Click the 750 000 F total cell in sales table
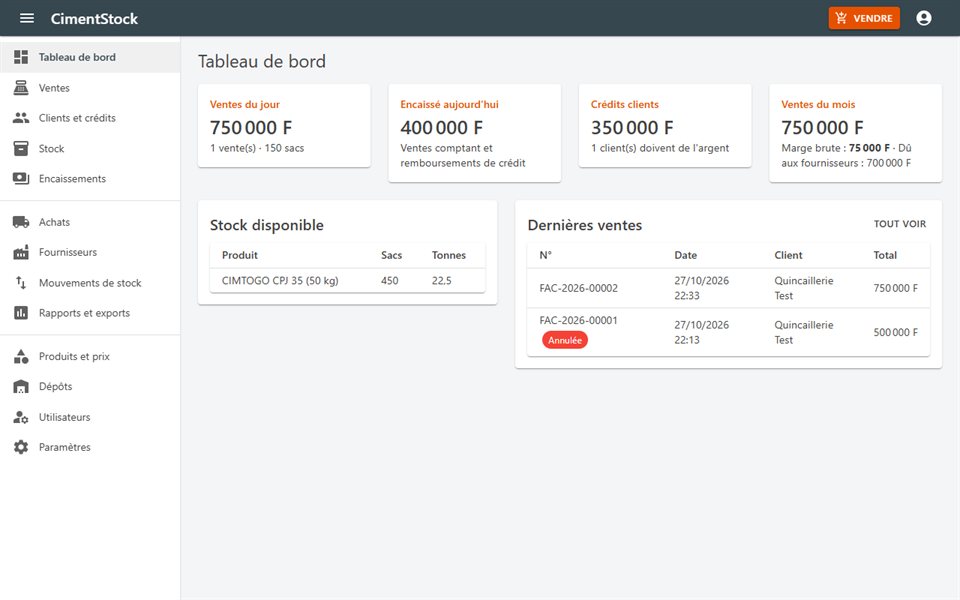 [895, 288]
